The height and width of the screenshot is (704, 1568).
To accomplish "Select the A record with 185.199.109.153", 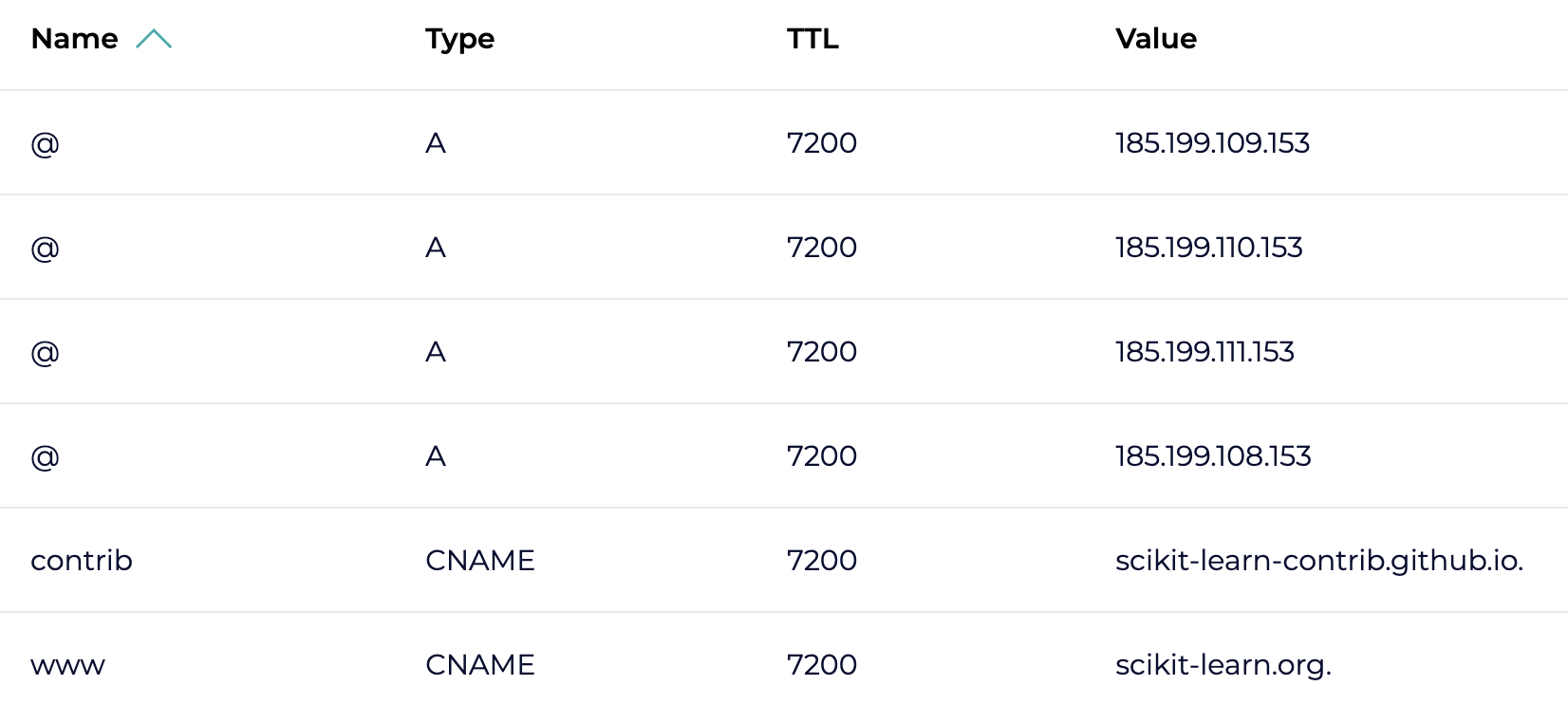I will tap(784, 143).
